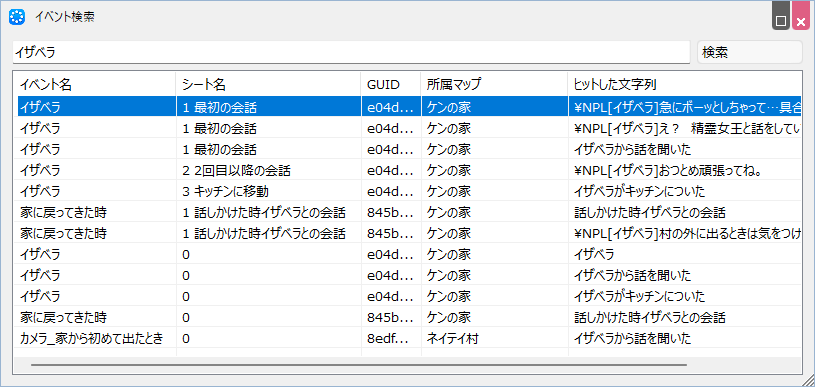The width and height of the screenshot is (815, 387).
Task: Sort by the GUID column header
Action: [x=391, y=84]
